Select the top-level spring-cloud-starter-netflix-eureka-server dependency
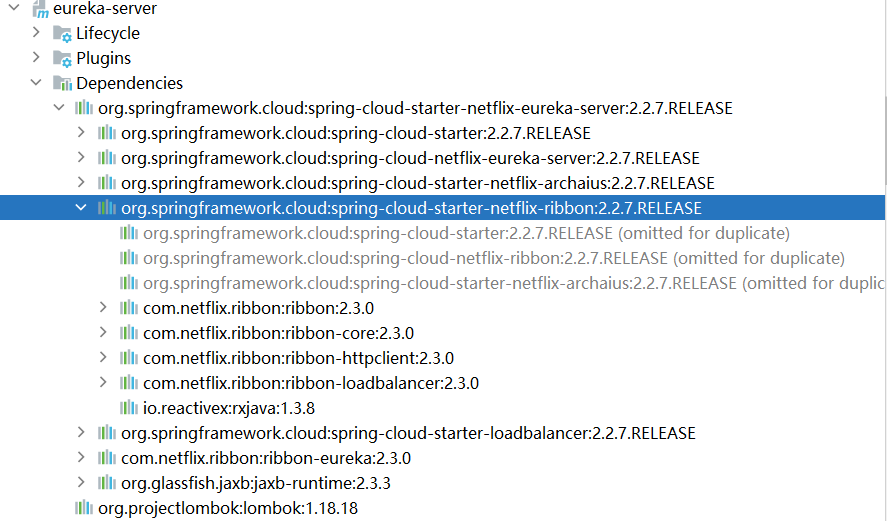The width and height of the screenshot is (887, 521). [415, 108]
